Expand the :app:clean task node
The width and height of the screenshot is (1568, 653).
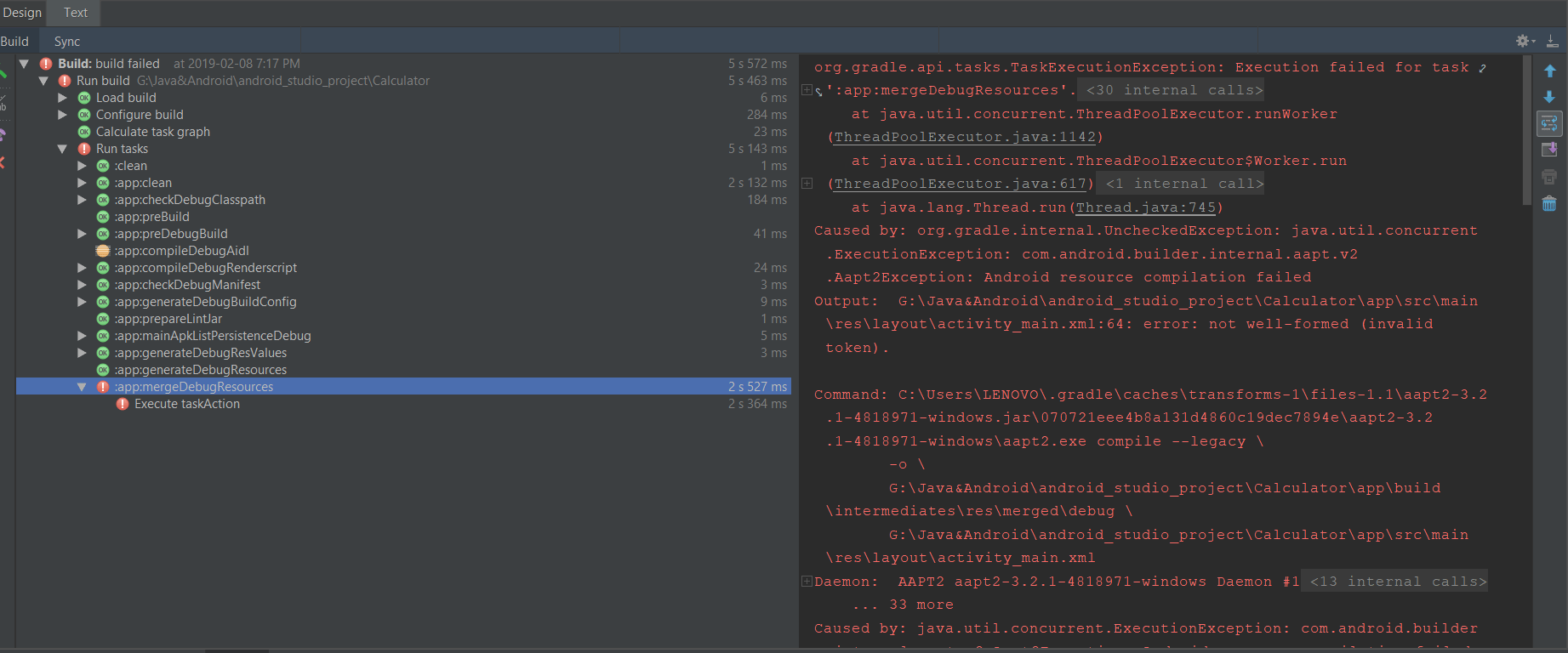(82, 183)
